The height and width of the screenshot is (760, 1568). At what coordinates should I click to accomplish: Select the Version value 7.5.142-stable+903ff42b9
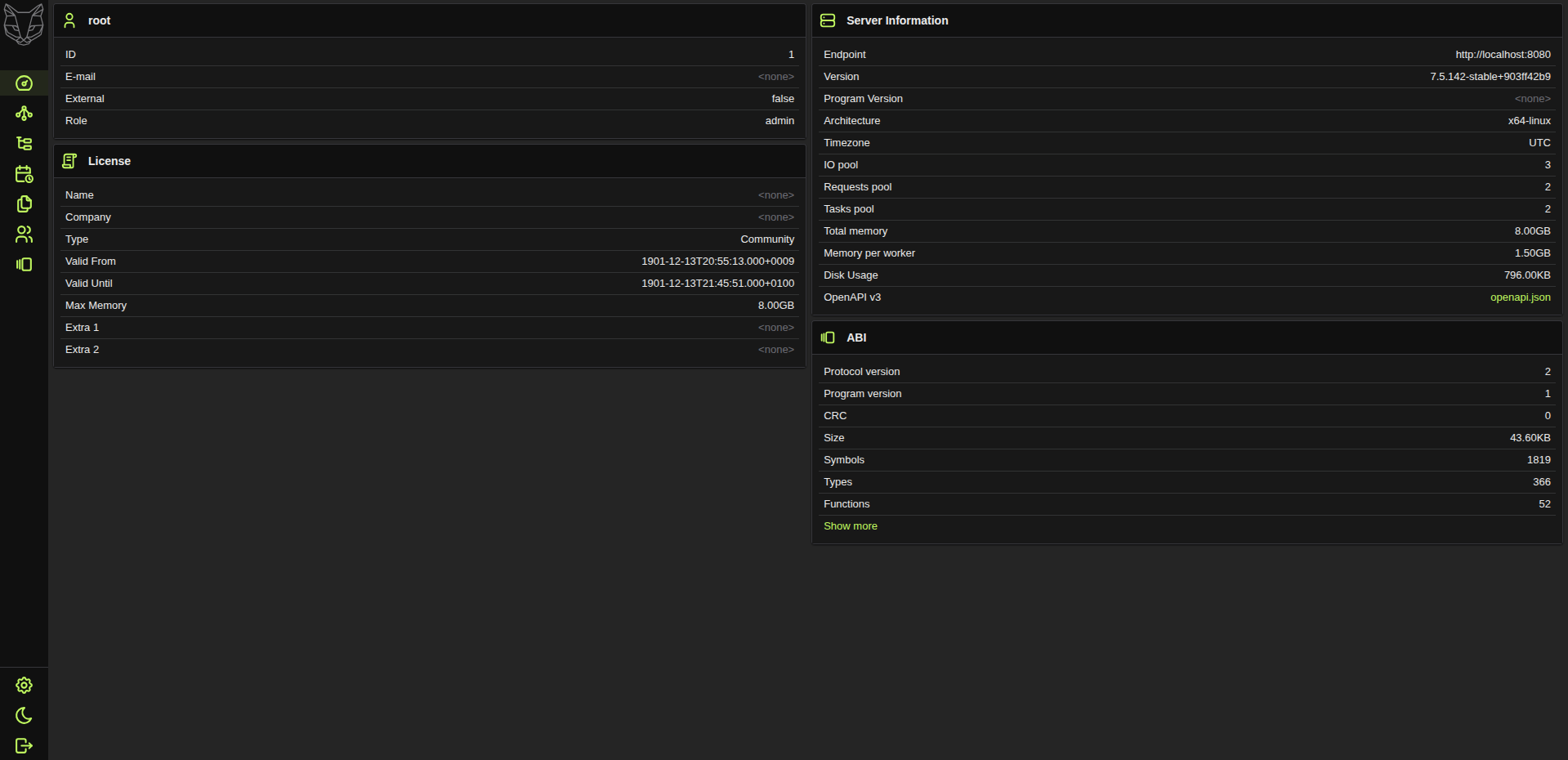[x=1490, y=77]
